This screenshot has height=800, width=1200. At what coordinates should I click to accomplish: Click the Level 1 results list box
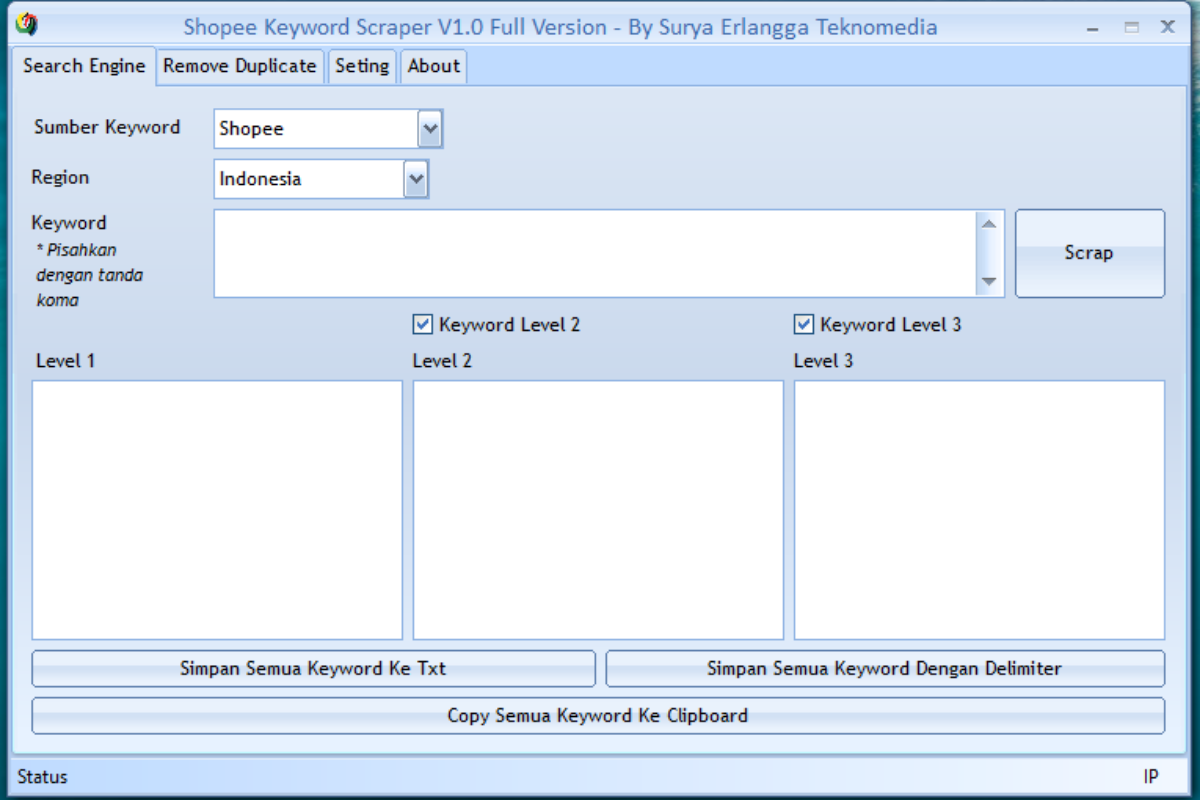coord(217,510)
